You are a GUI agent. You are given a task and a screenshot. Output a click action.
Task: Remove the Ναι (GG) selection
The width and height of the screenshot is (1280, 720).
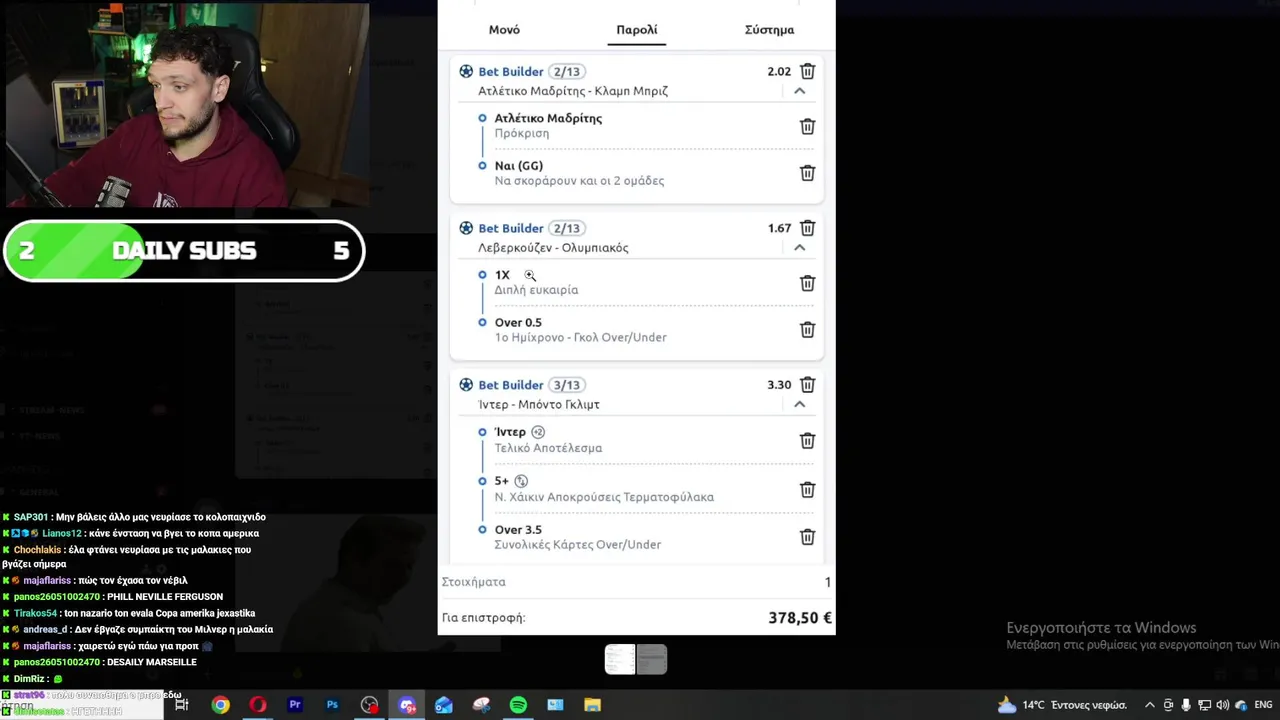(x=807, y=173)
